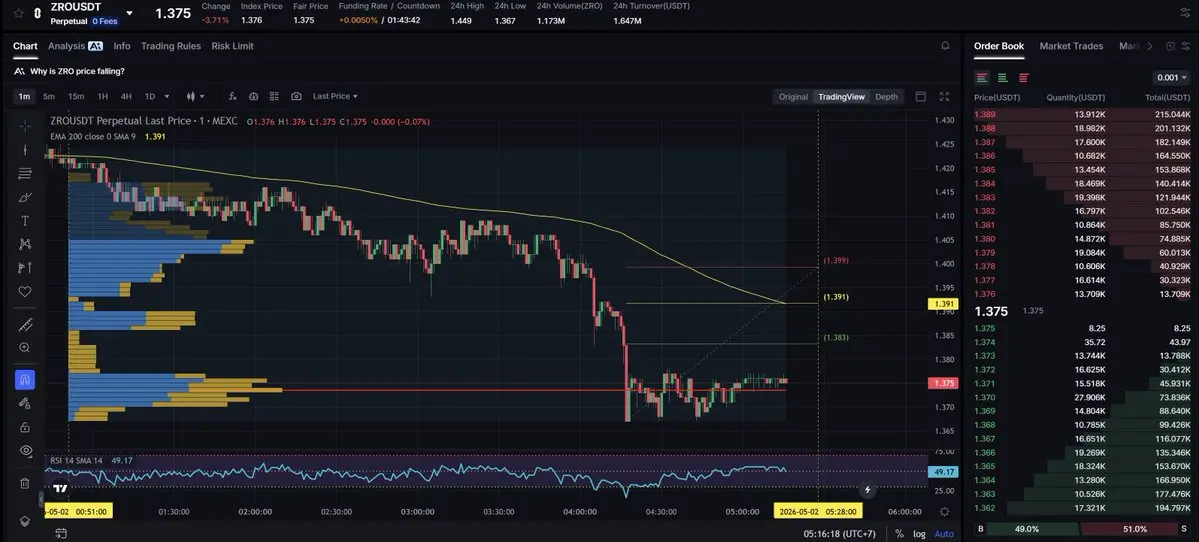
Task: Select the 5m timeframe
Action: coord(49,96)
